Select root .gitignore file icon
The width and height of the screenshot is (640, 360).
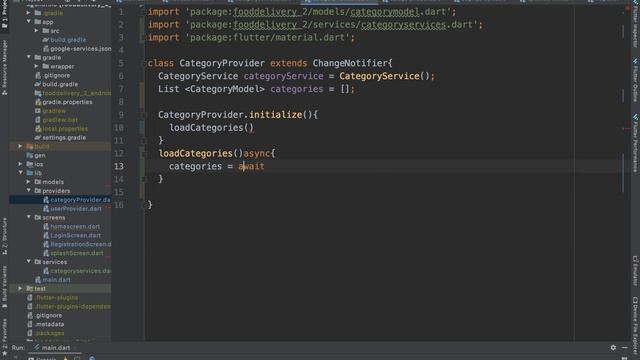[x=30, y=316]
